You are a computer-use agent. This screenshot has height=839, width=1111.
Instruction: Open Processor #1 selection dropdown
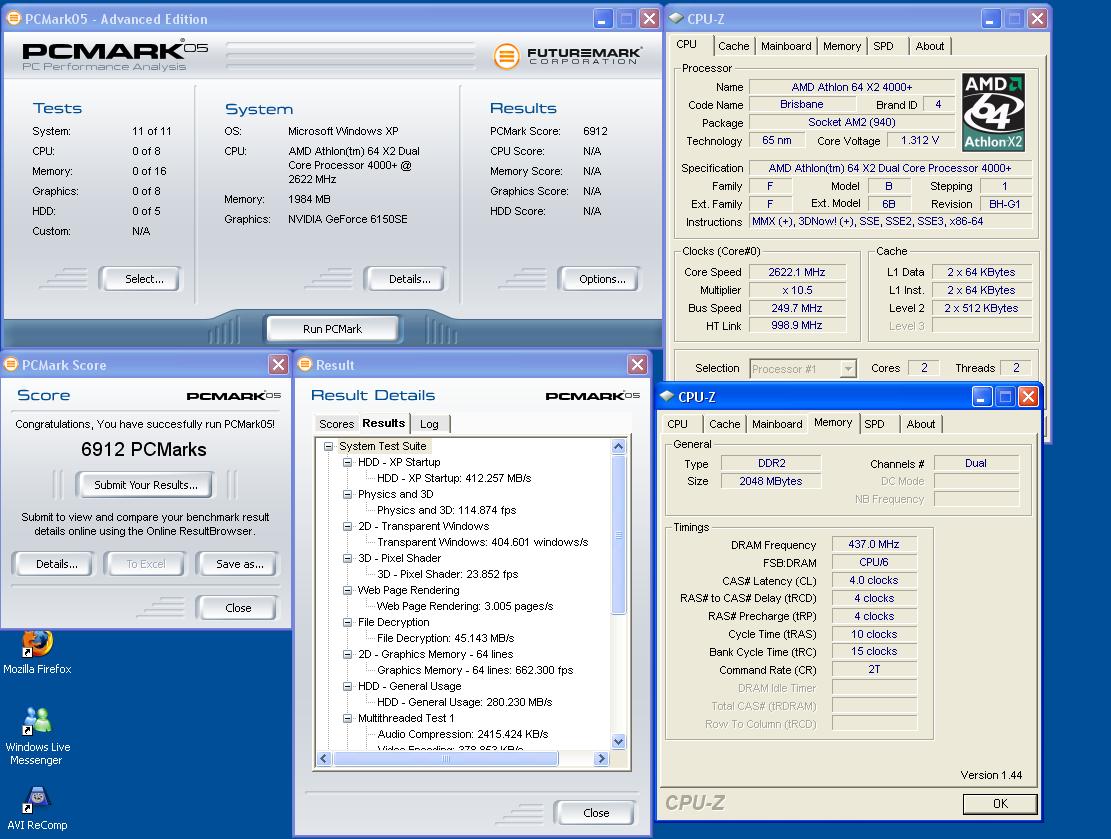[x=847, y=368]
